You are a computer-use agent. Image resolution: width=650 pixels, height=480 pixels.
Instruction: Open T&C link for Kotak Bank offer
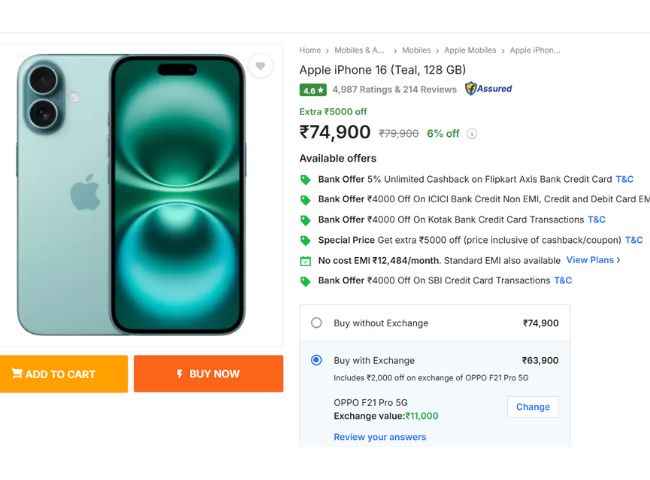(x=596, y=220)
